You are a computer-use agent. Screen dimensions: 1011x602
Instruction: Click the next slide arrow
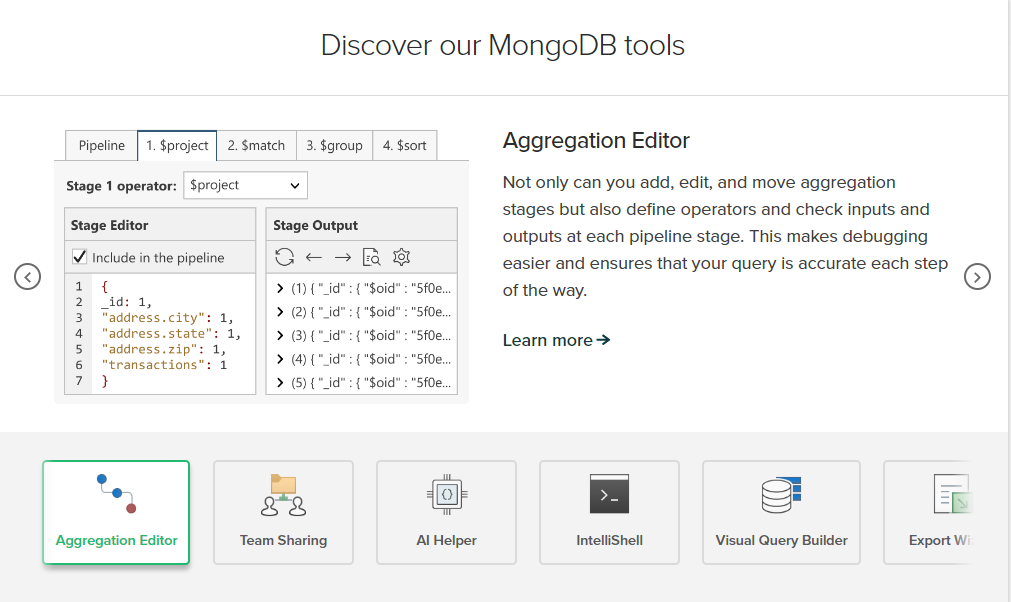[977, 277]
